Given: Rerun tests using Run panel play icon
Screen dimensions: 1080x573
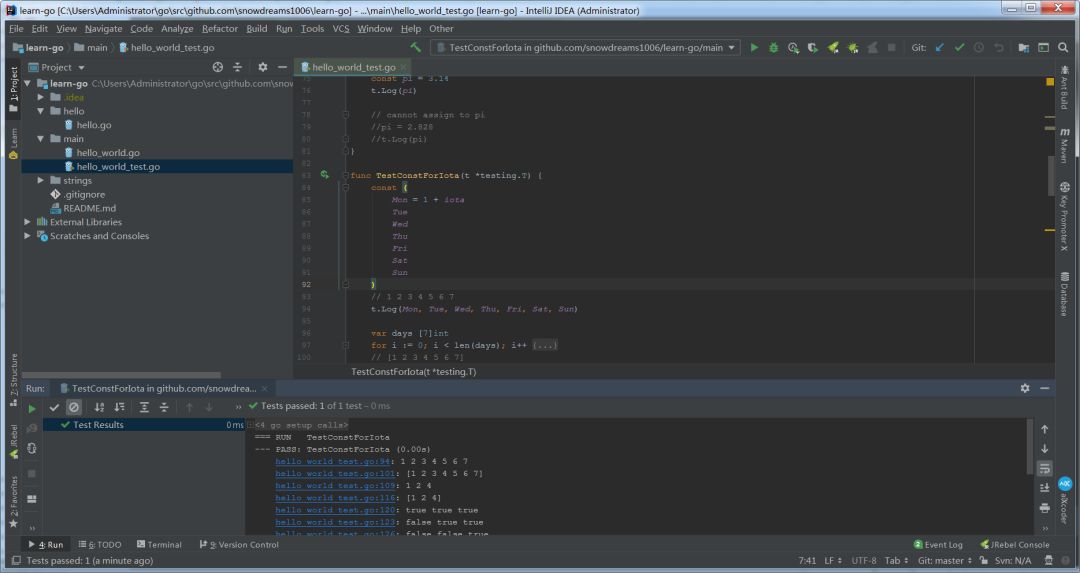Looking at the screenshot, I should click(32, 407).
